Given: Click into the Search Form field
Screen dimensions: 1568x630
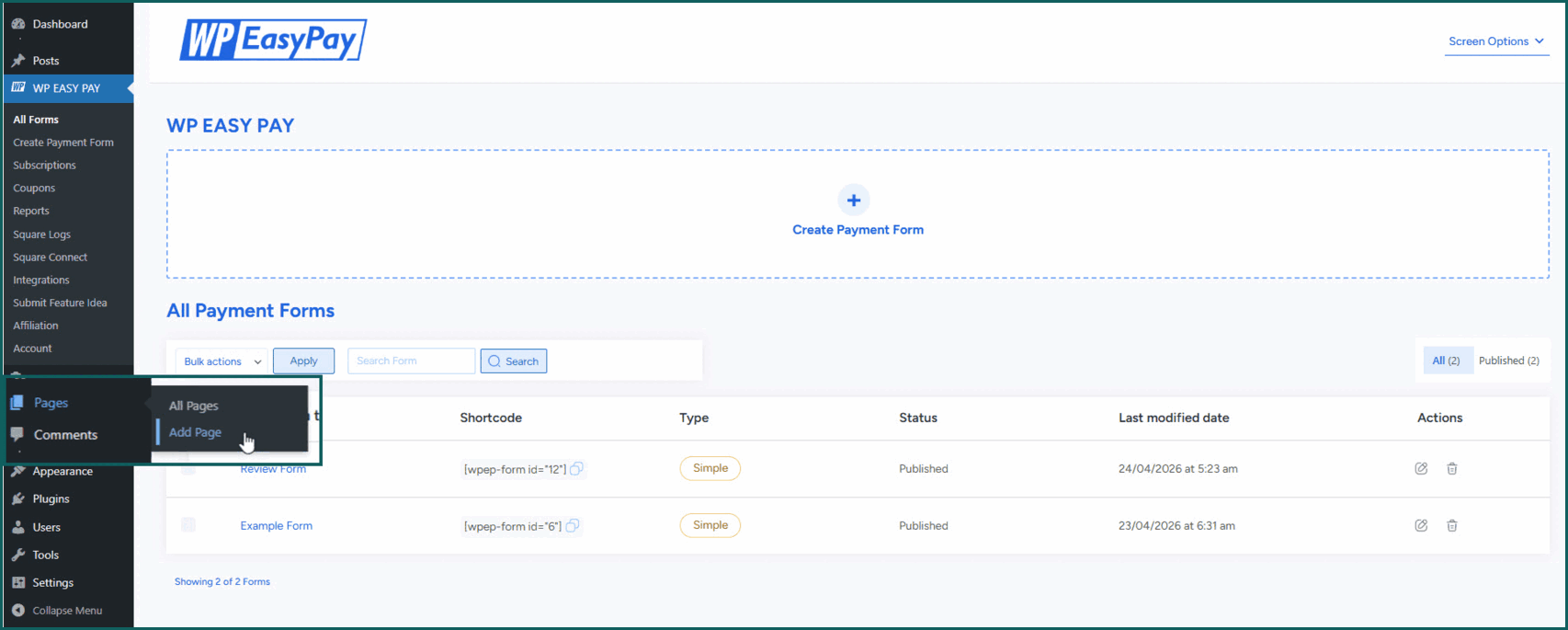Looking at the screenshot, I should 411,361.
